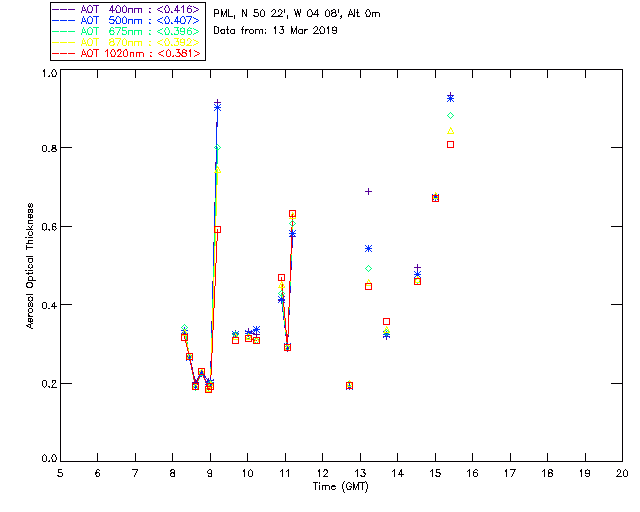Click the red square near 0.59 after 9h
This screenshot has width=640, height=512.
pyautogui.click(x=218, y=230)
